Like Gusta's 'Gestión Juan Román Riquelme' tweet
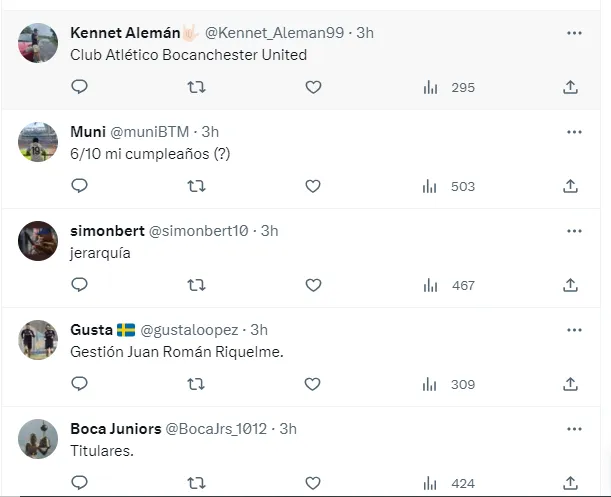This screenshot has width=611, height=497. (313, 384)
